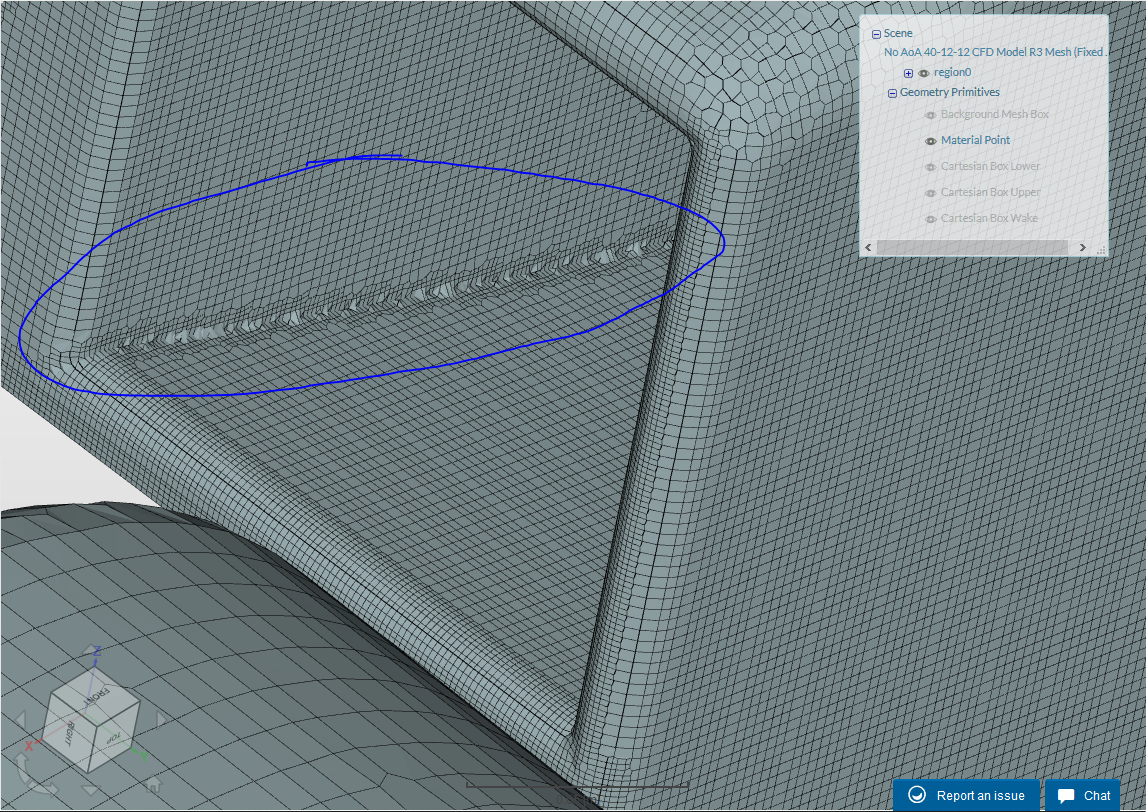Image resolution: width=1146 pixels, height=812 pixels.
Task: Click the scene panel resize grip
Action: point(1101,249)
